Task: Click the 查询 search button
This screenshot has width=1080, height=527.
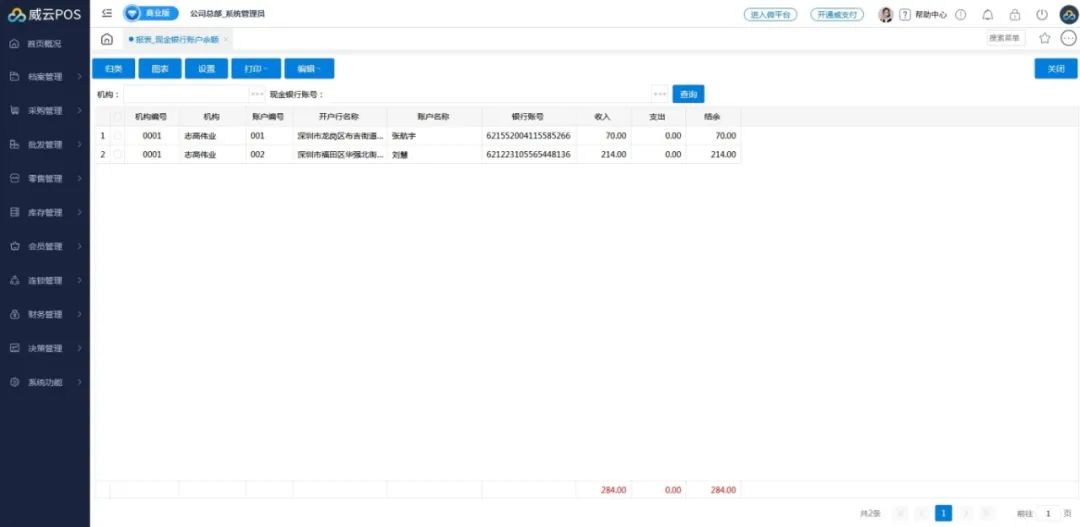Action: pyautogui.click(x=688, y=94)
